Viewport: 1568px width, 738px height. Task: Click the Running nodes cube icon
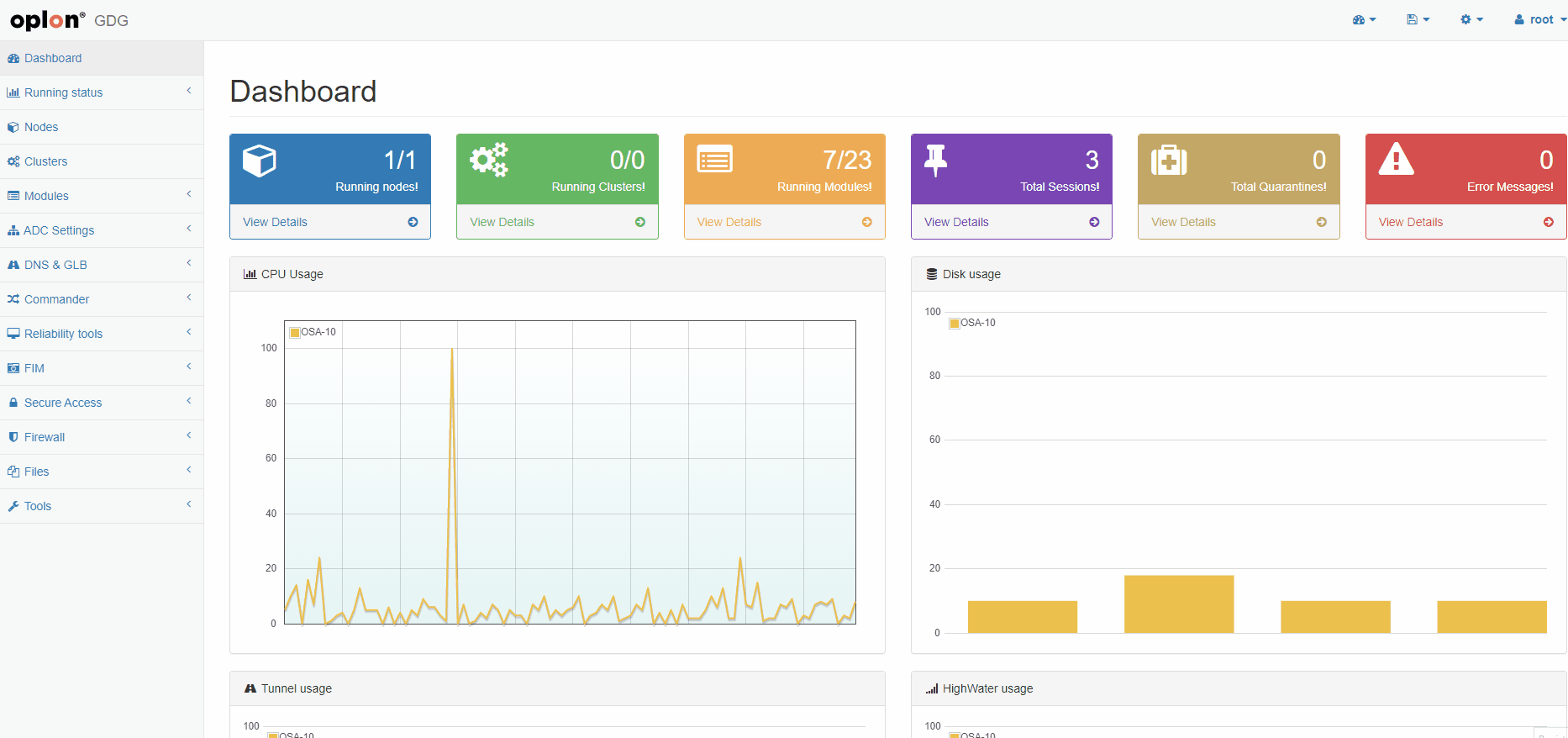click(259, 161)
